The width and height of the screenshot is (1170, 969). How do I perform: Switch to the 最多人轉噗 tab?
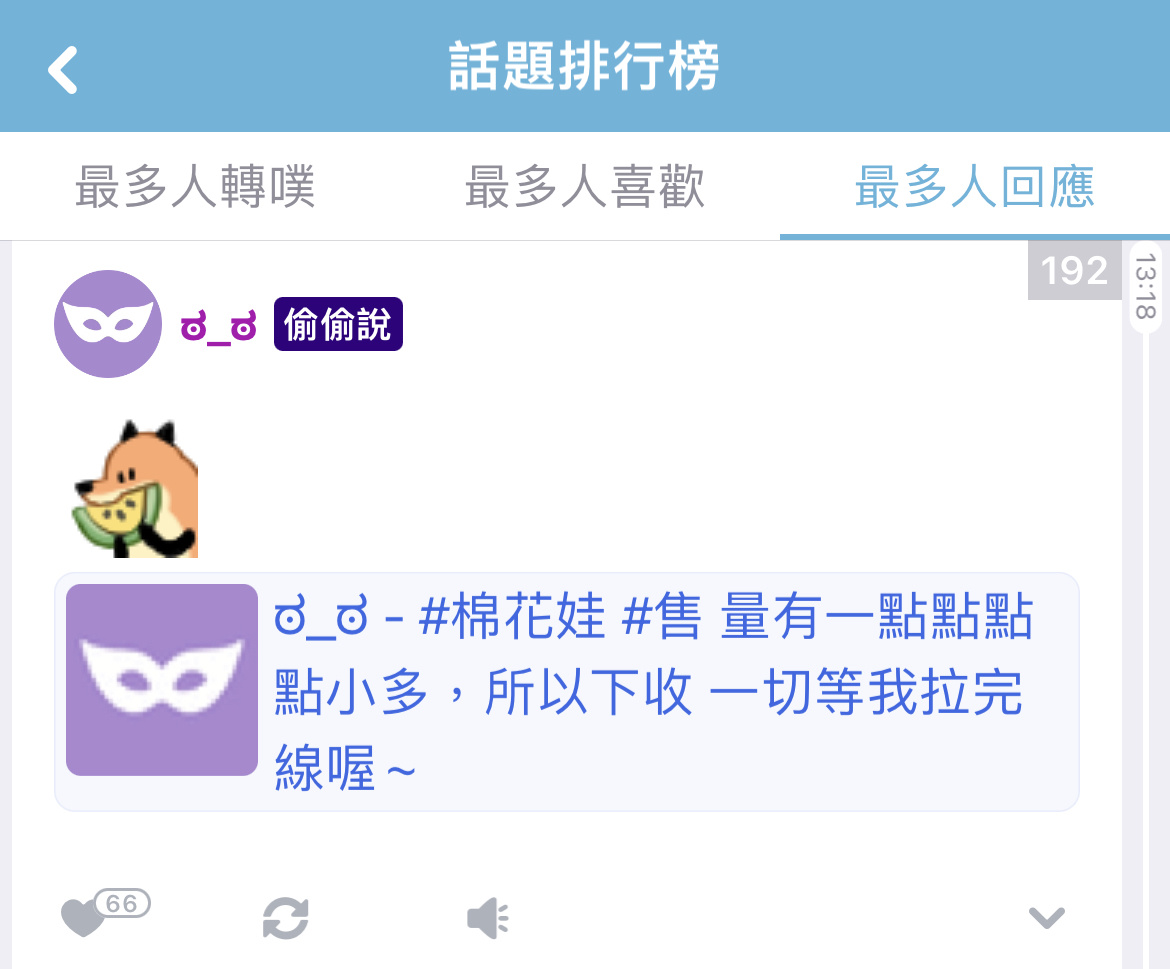(x=195, y=186)
